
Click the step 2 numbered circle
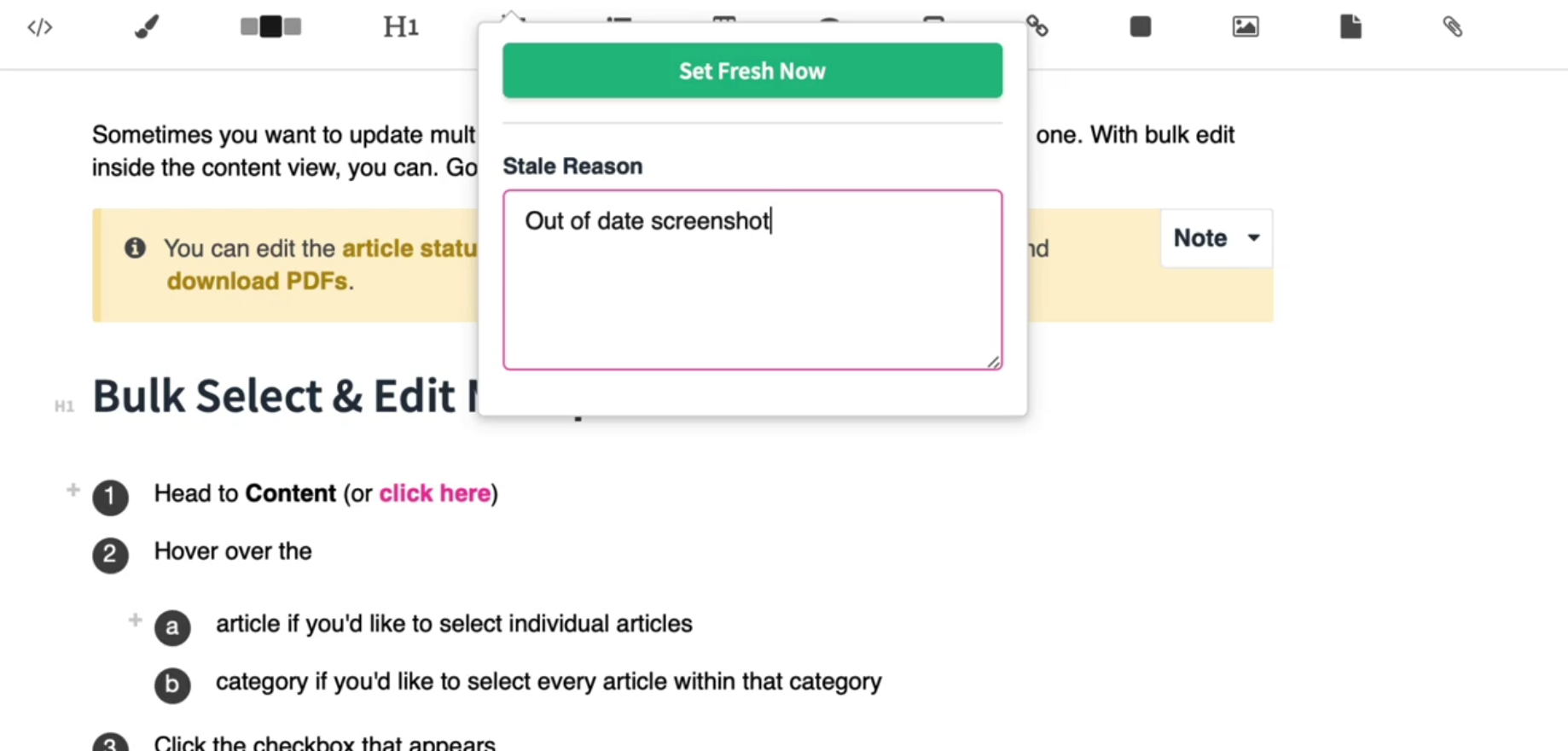tap(110, 555)
